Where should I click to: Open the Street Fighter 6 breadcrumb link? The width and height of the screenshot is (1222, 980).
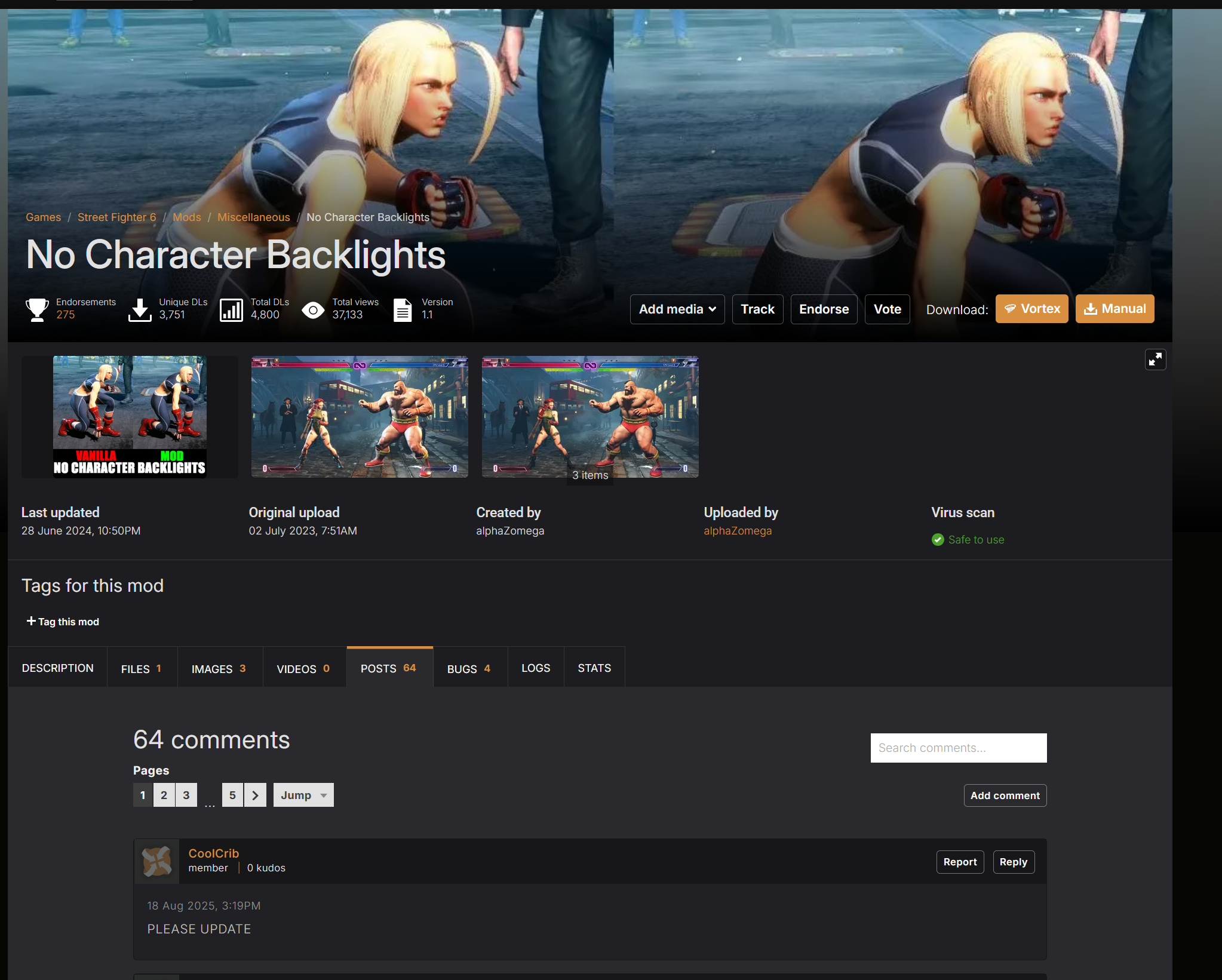point(116,217)
